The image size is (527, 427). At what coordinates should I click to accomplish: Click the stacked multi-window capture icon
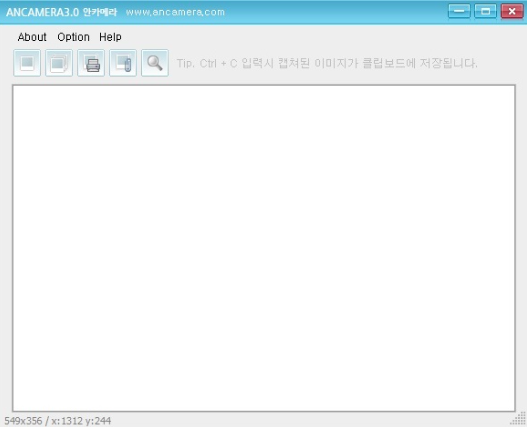[x=59, y=63]
